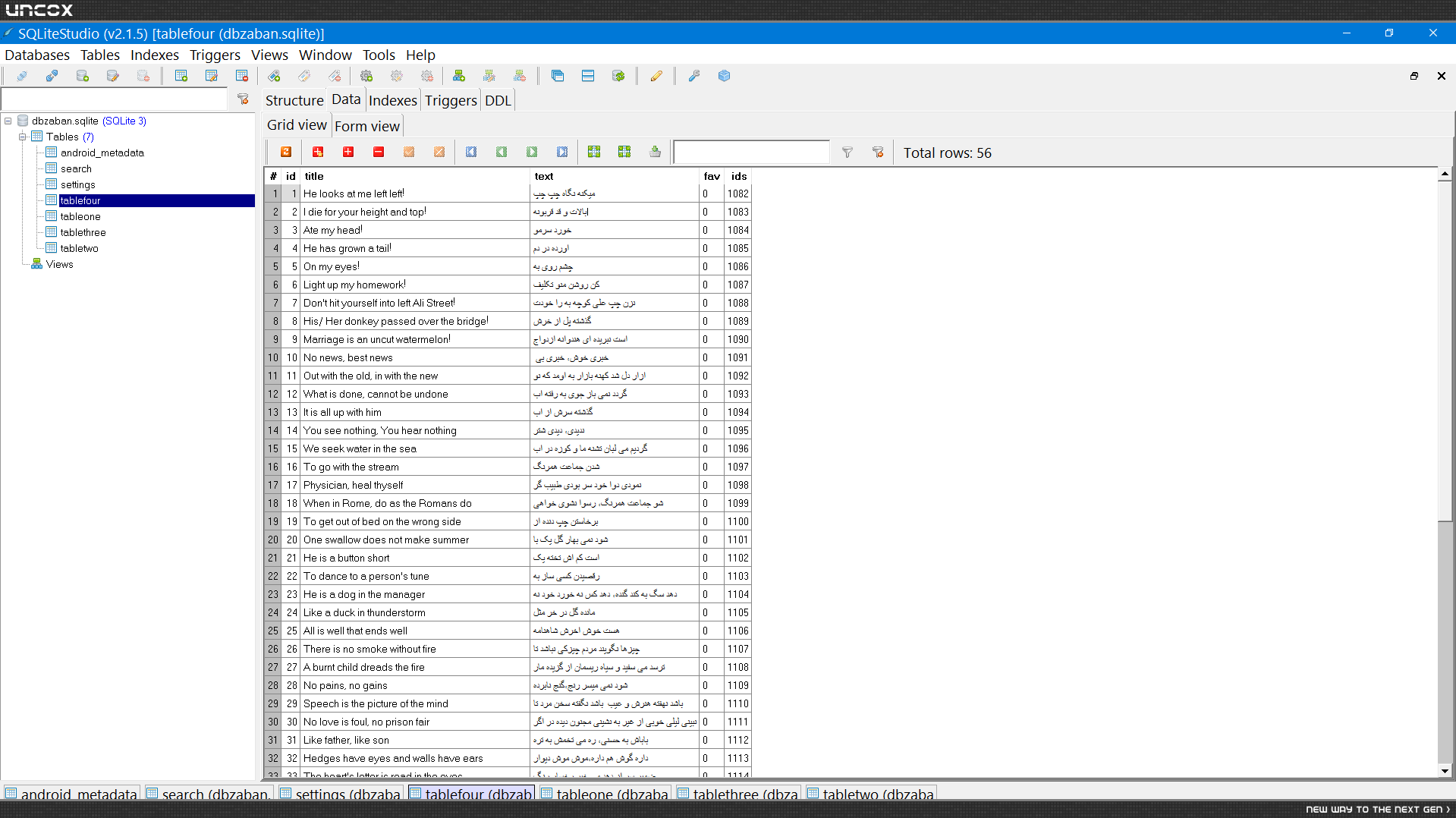Image resolution: width=1456 pixels, height=818 pixels.
Task: Open the Views menu
Action: pos(269,55)
